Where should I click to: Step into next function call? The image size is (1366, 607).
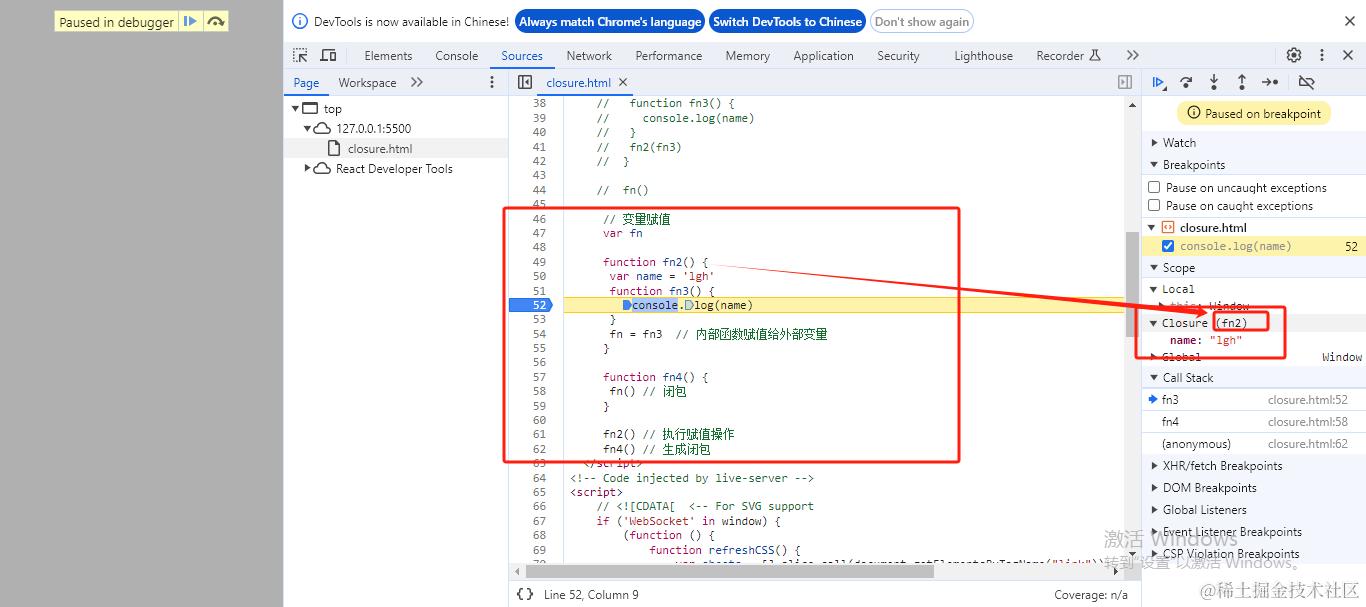1214,83
